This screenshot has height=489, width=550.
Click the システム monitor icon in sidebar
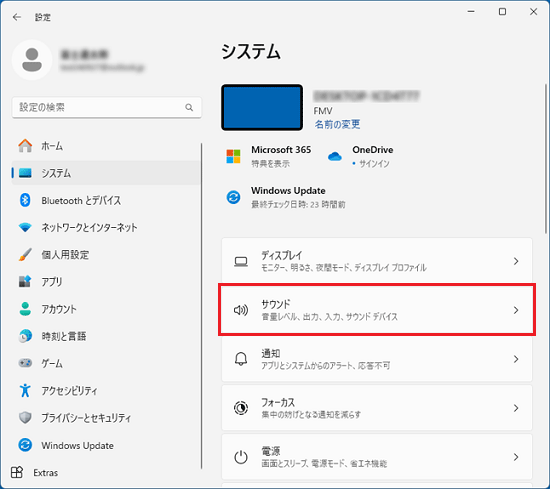click(25, 173)
